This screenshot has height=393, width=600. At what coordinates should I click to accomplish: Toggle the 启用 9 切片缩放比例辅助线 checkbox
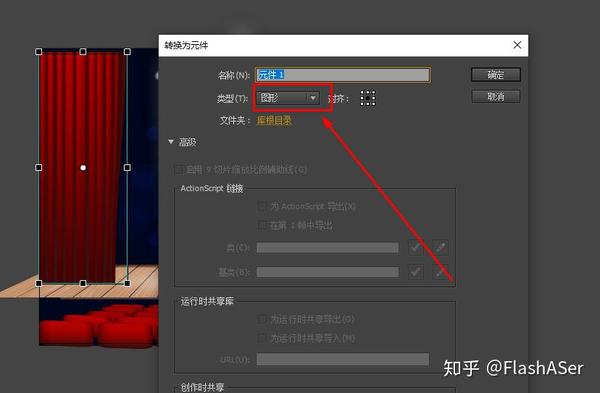(x=179, y=170)
